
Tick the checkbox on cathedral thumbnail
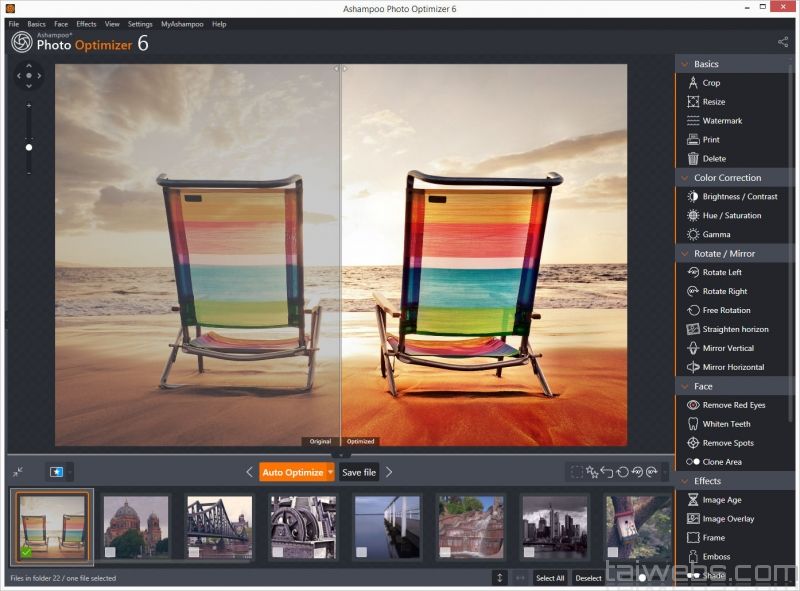click(x=110, y=551)
